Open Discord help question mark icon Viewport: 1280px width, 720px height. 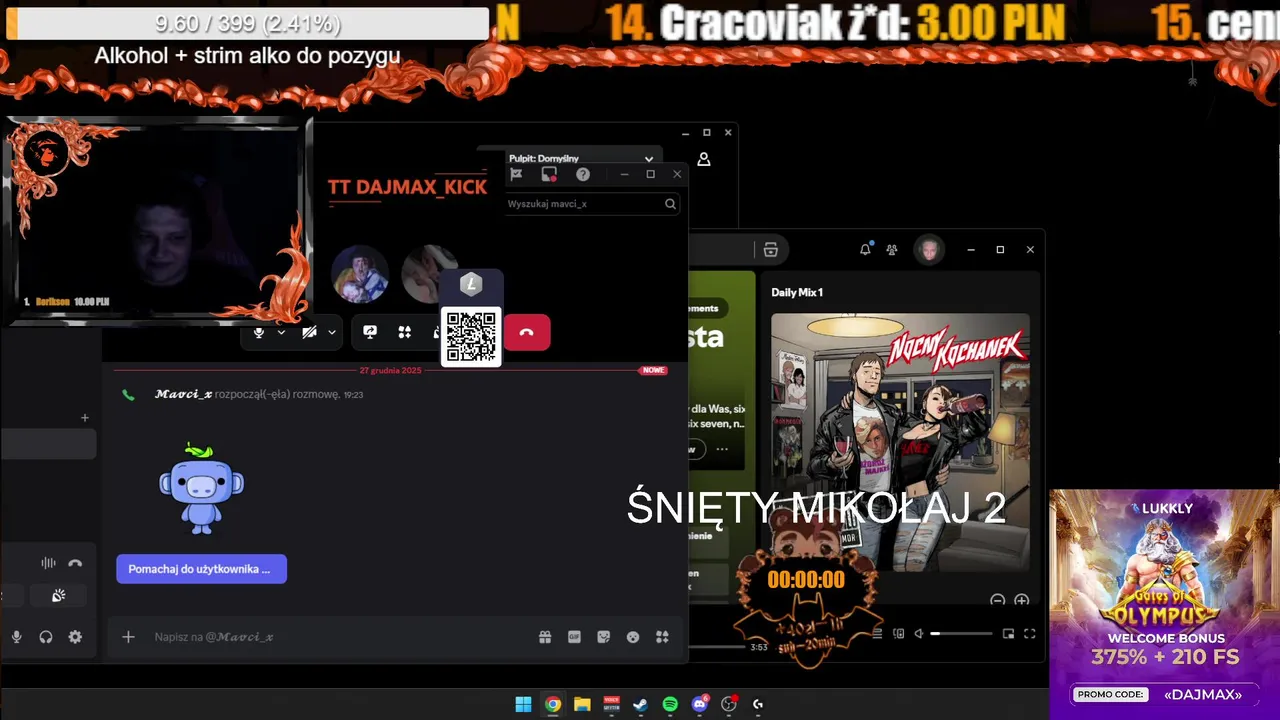click(x=583, y=174)
